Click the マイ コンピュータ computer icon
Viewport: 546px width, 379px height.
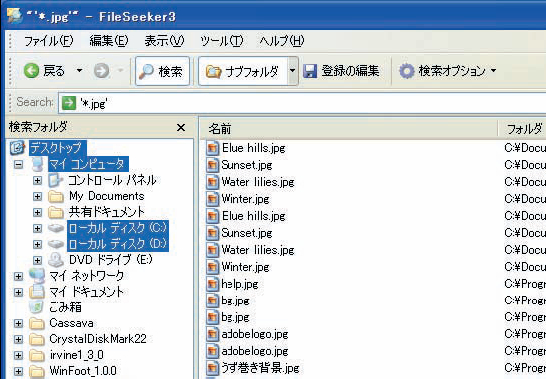click(37, 164)
